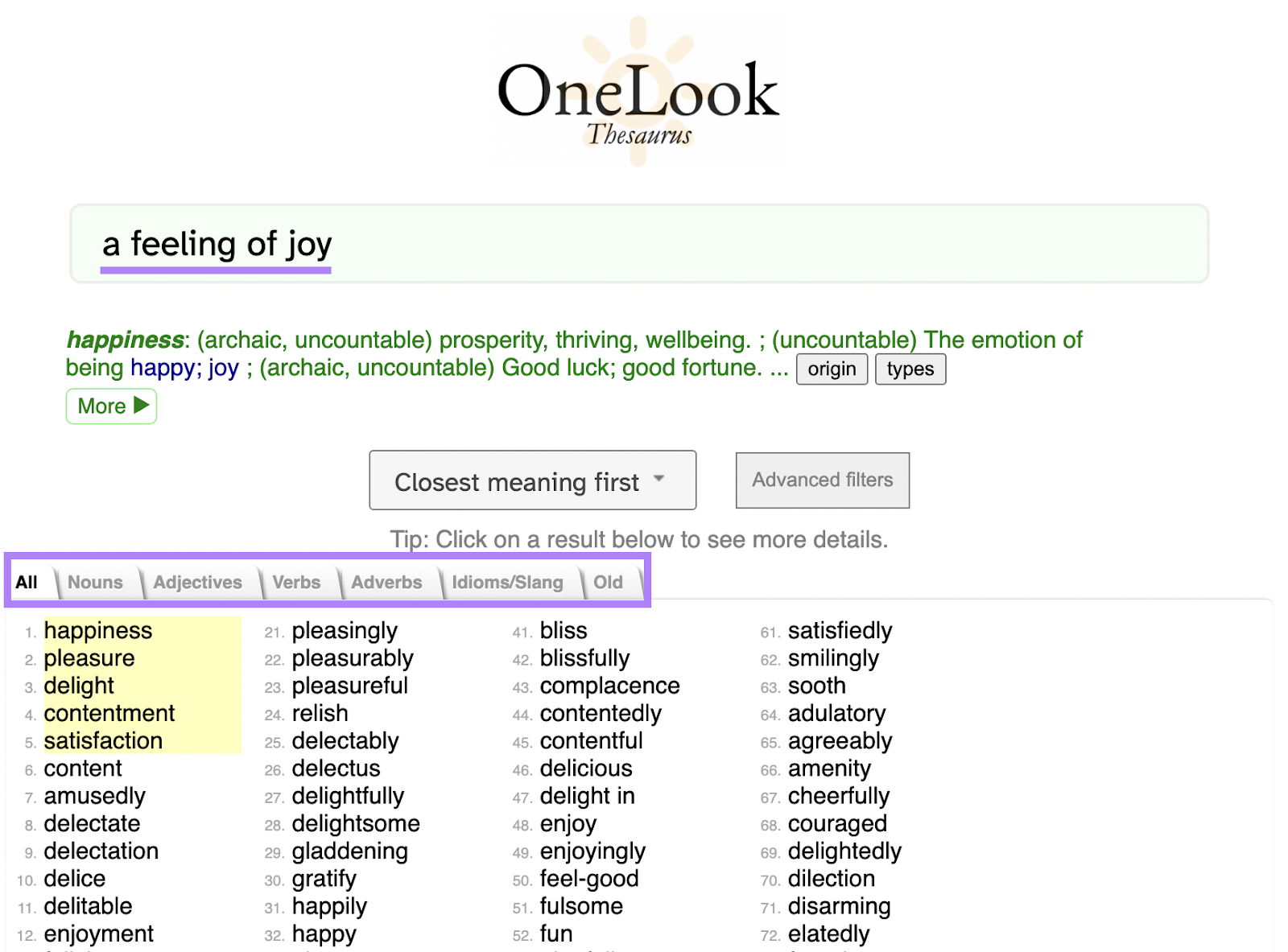Click the 'a feeling of joy' search field
This screenshot has width=1288, height=952.
tap(639, 244)
